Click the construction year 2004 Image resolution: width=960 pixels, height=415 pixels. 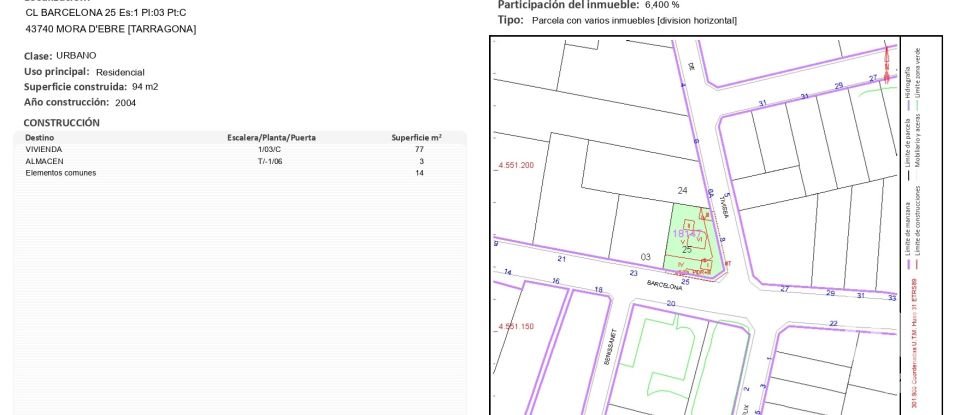(x=126, y=102)
